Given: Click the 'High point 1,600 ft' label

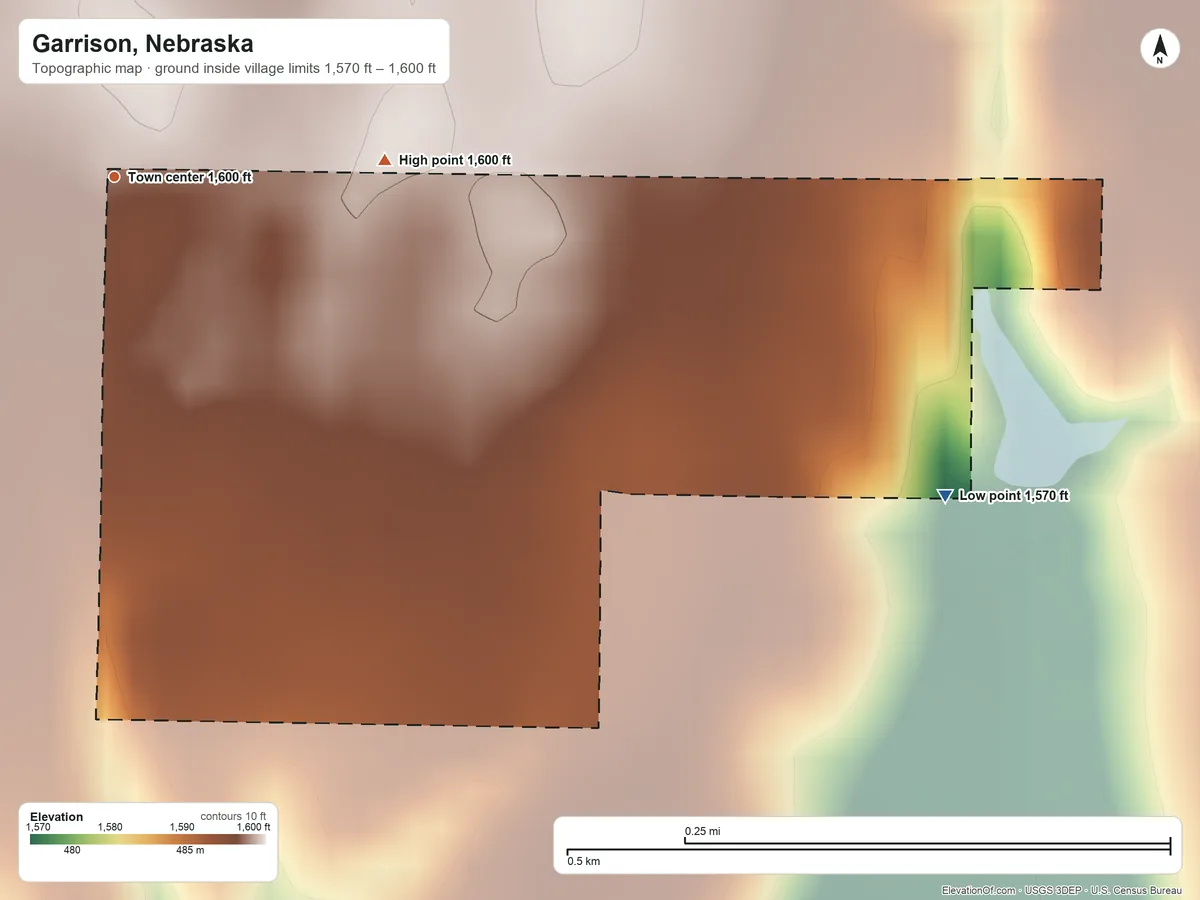Looking at the screenshot, I should point(455,160).
